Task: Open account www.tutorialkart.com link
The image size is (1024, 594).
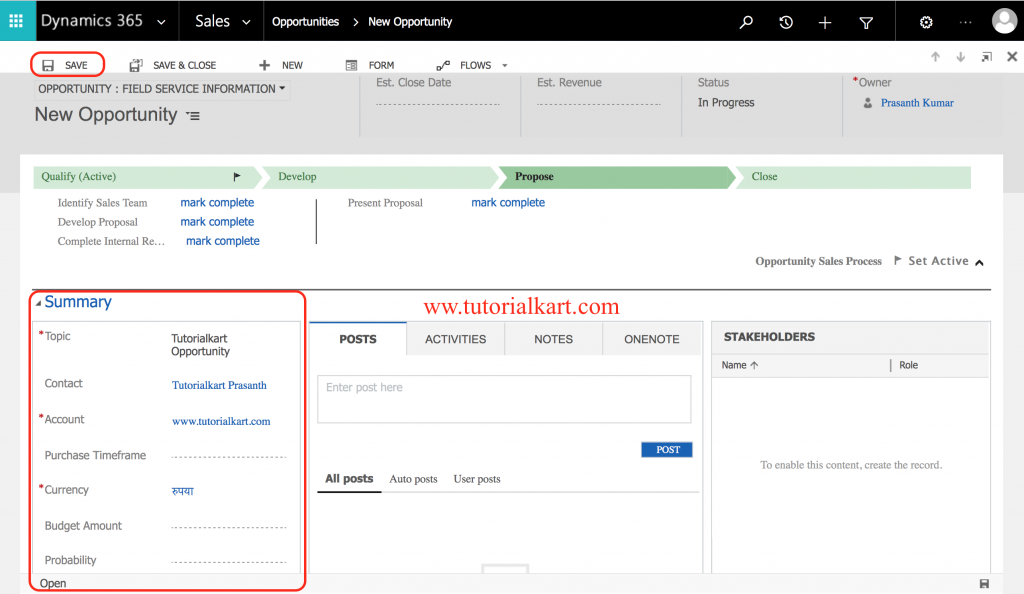Action: pyautogui.click(x=221, y=421)
